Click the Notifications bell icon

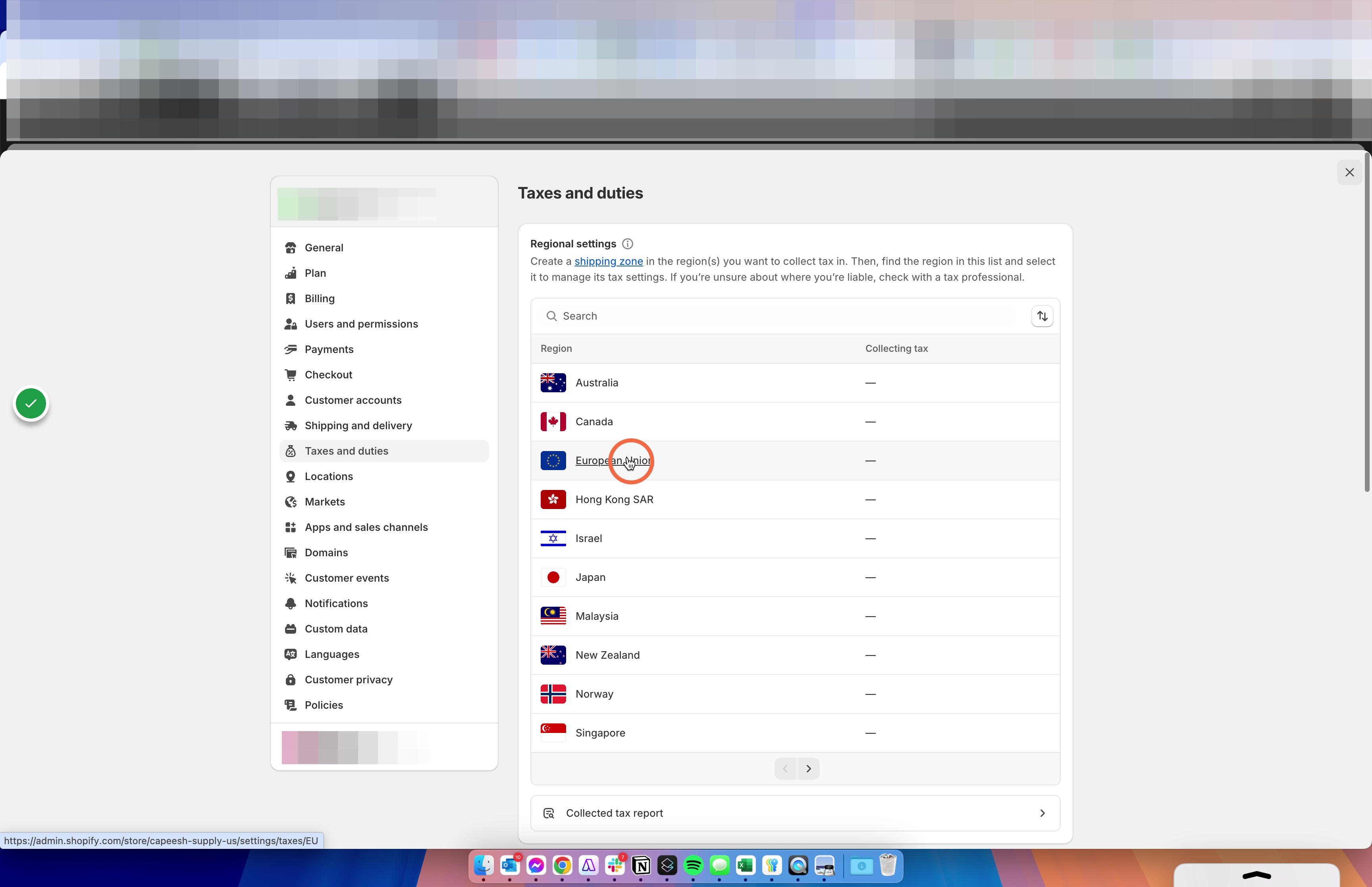point(291,604)
